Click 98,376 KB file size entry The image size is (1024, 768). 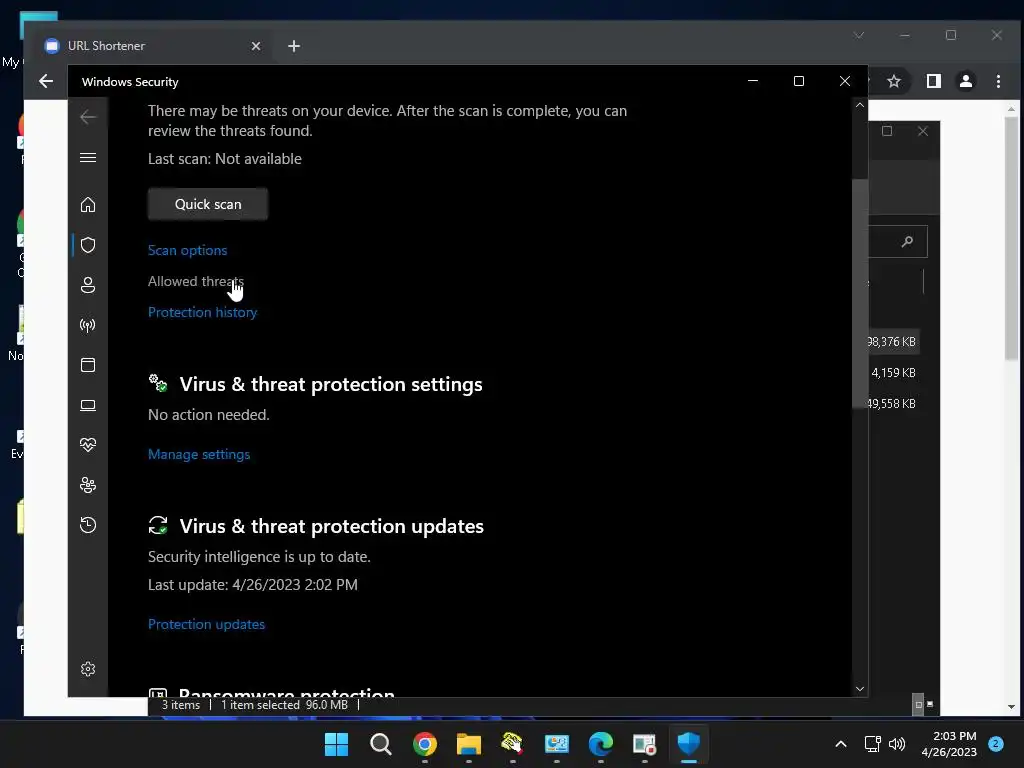[891, 342]
